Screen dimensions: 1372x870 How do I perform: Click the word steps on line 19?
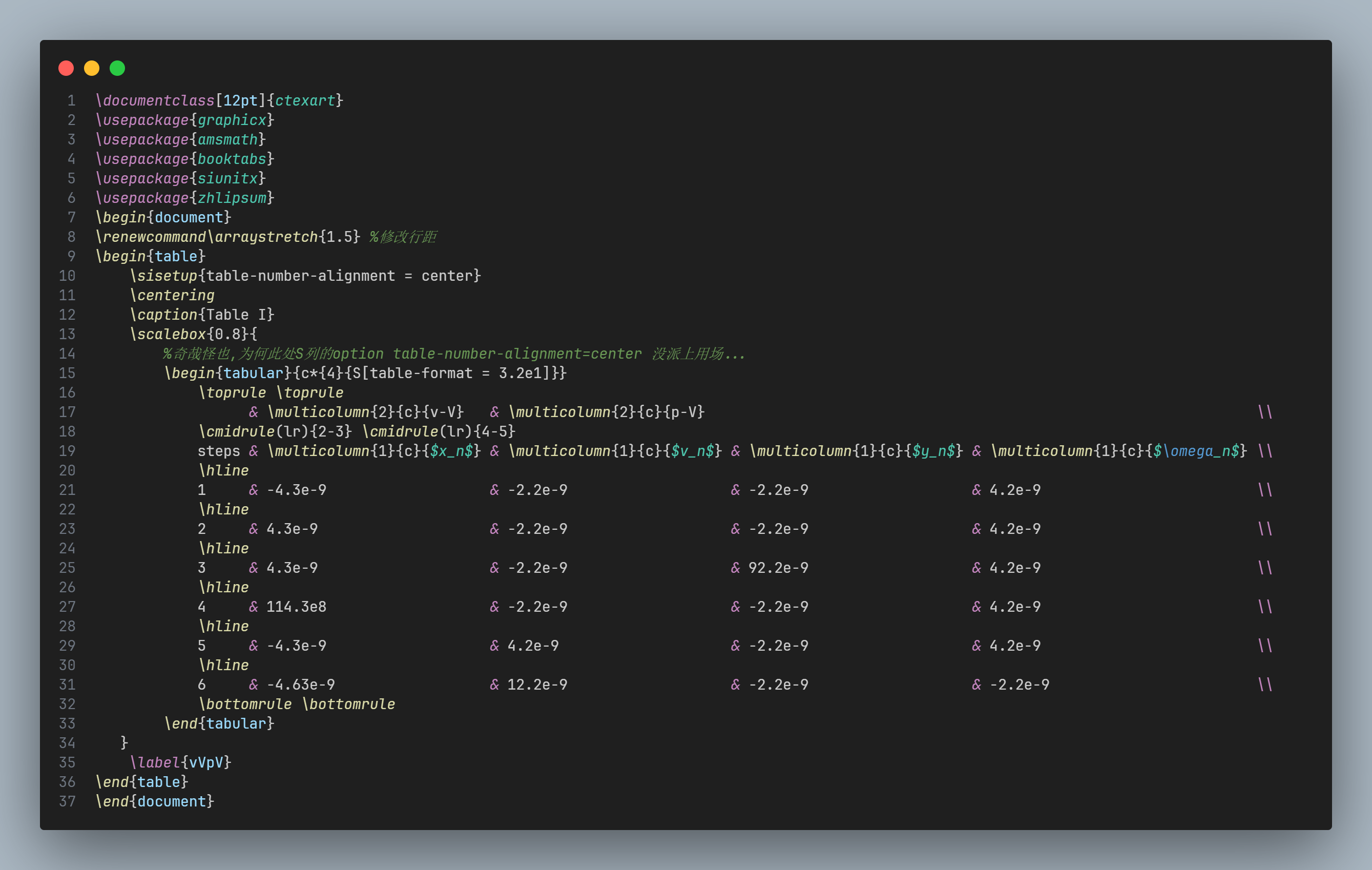(219, 451)
